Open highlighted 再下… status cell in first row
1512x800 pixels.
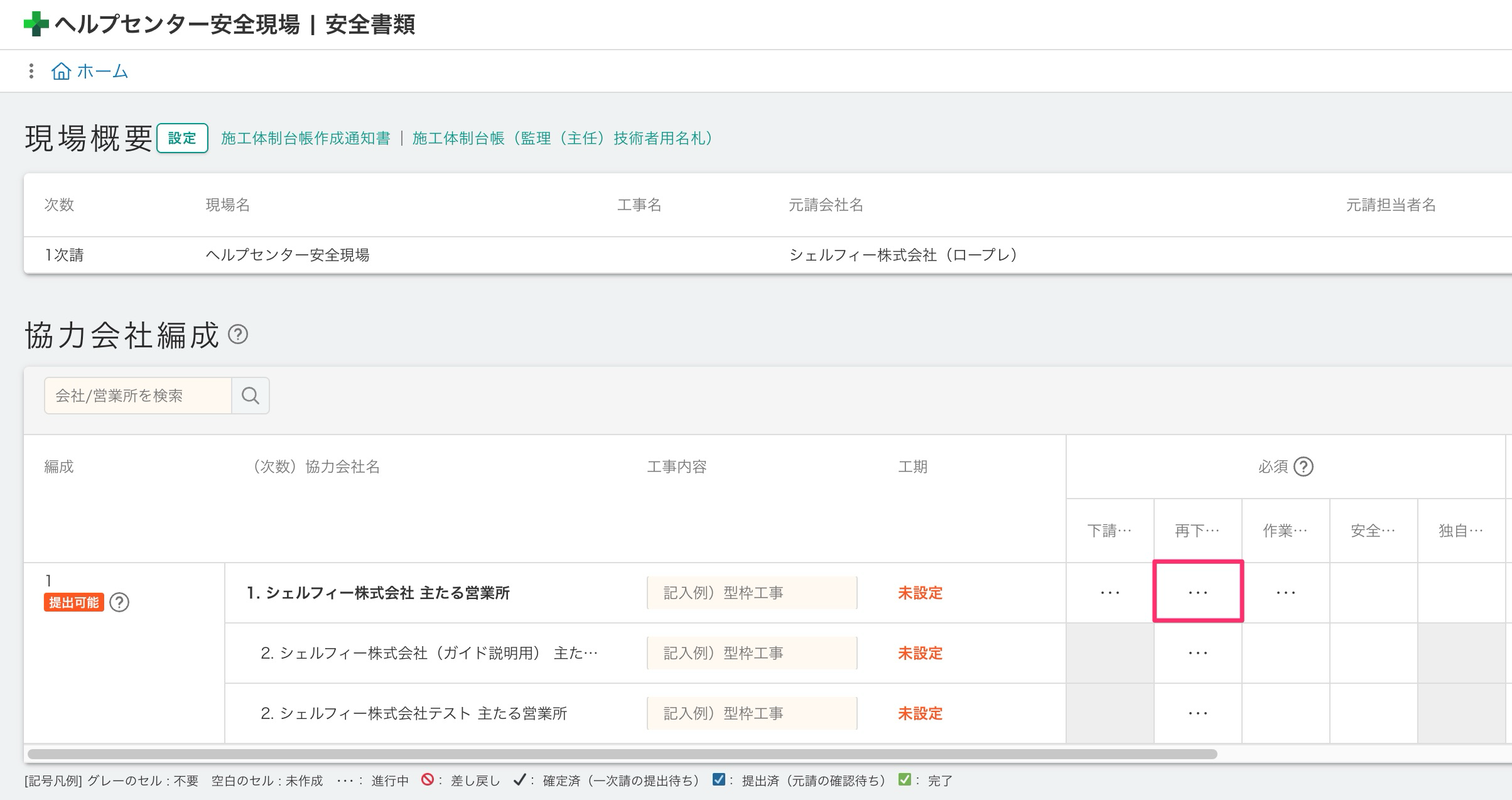coord(1198,592)
